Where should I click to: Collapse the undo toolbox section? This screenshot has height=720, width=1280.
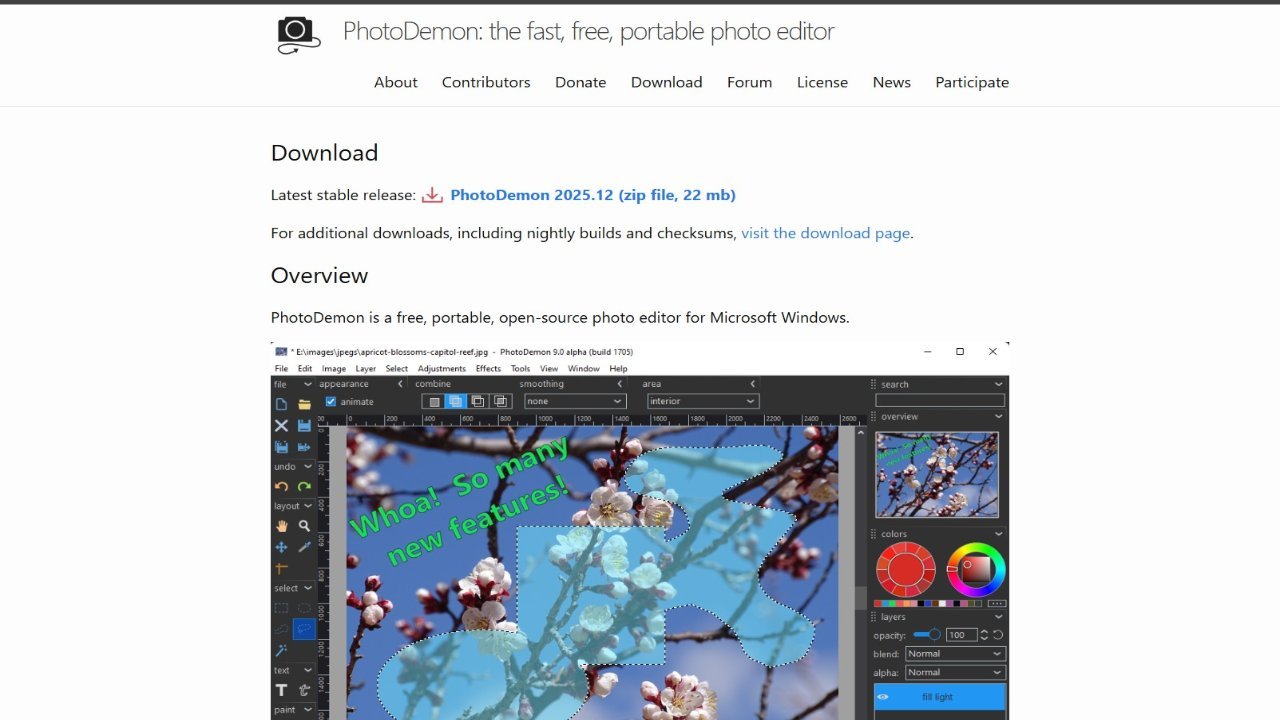pos(309,466)
